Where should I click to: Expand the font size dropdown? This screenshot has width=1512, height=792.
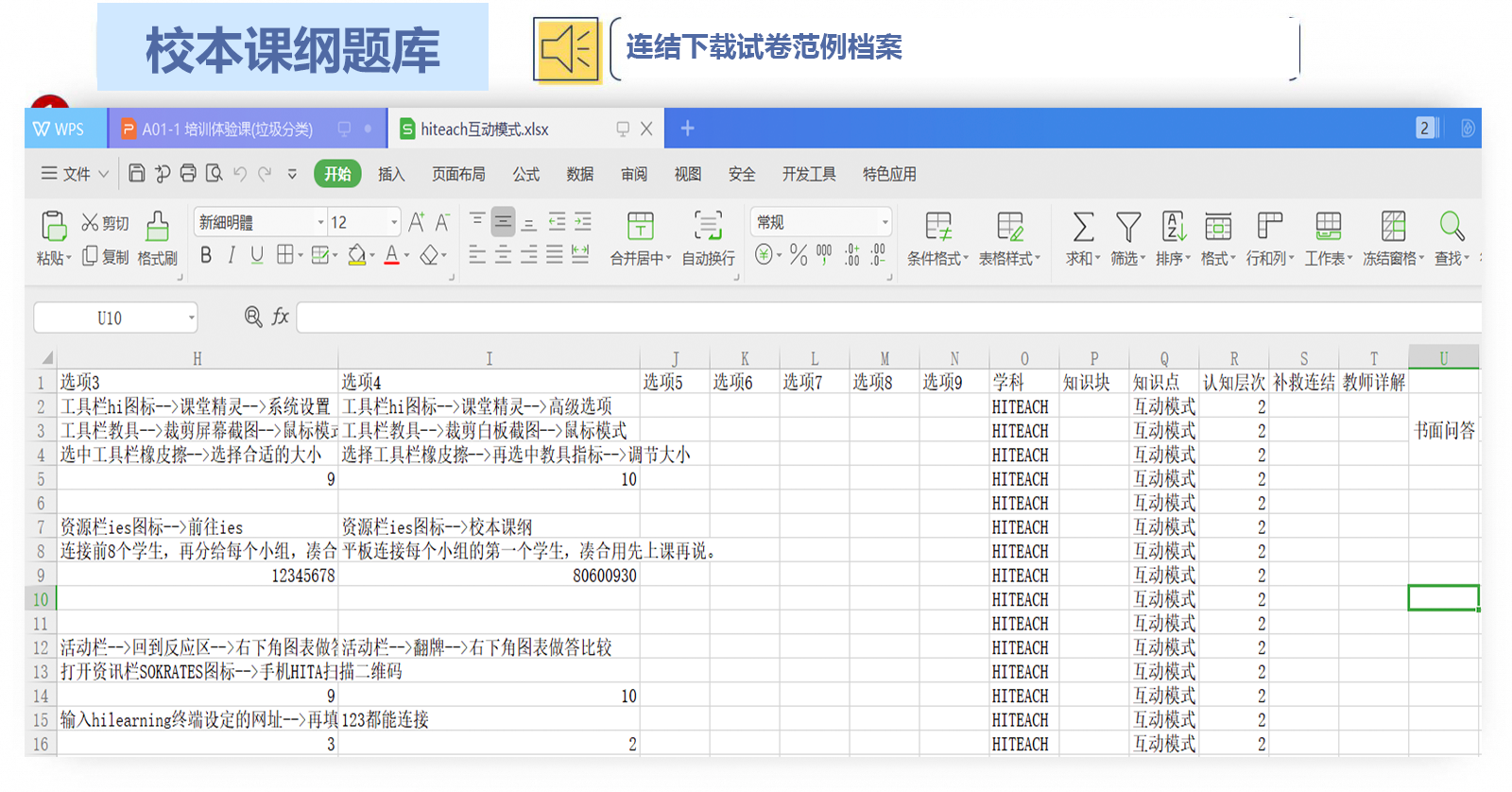(394, 223)
